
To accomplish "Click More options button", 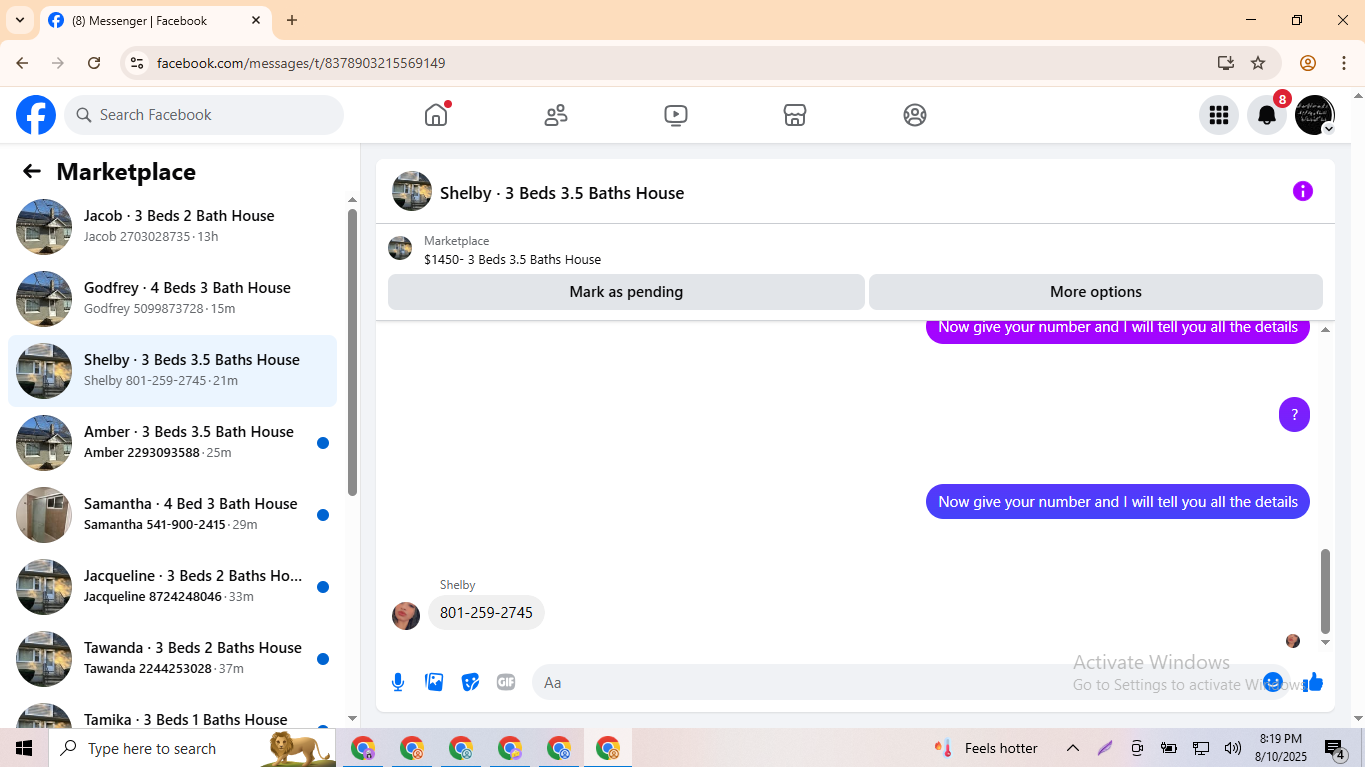I will [x=1096, y=292].
